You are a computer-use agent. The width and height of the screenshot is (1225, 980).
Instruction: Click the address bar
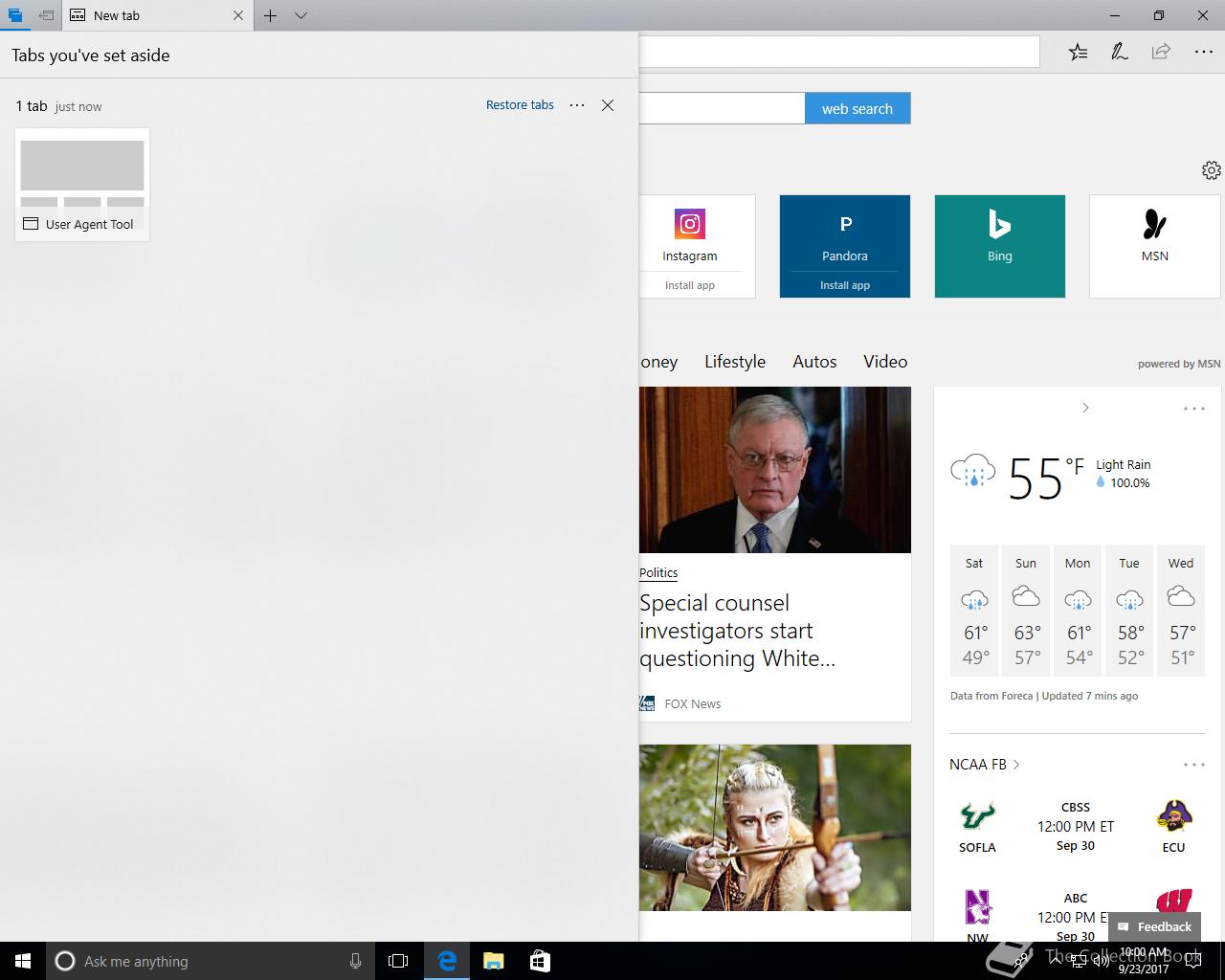pos(839,52)
